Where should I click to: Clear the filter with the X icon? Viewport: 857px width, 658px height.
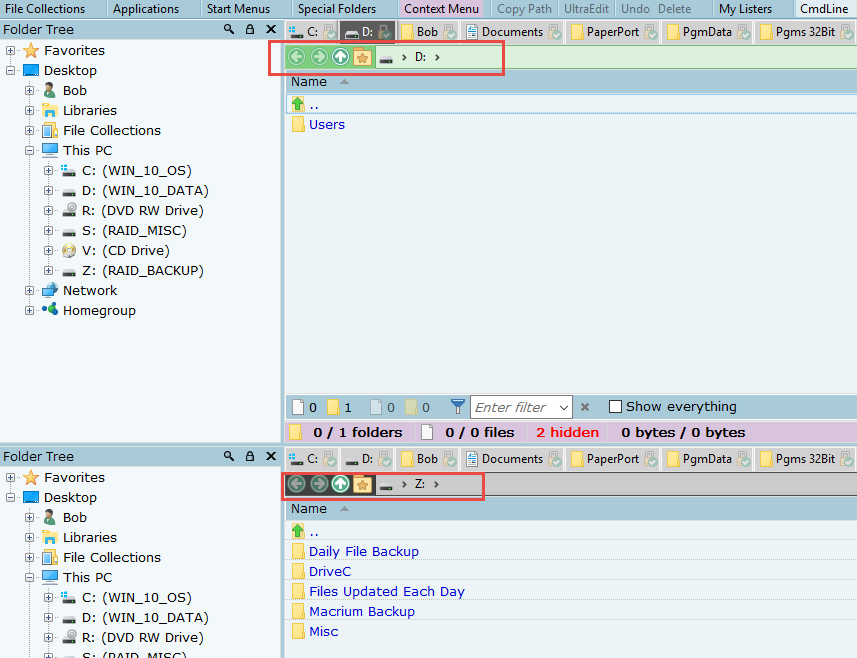tap(585, 407)
